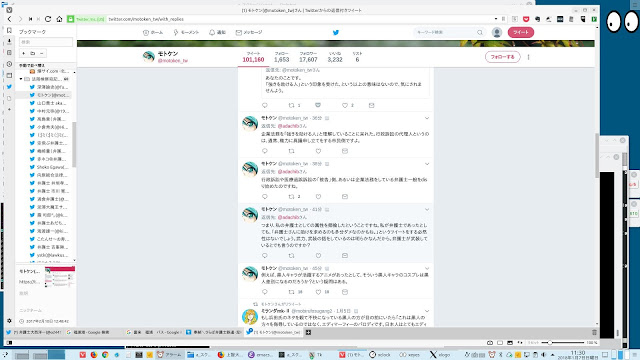Open the xclock item in the taskbar
This screenshot has height=360, width=640.
[380, 355]
